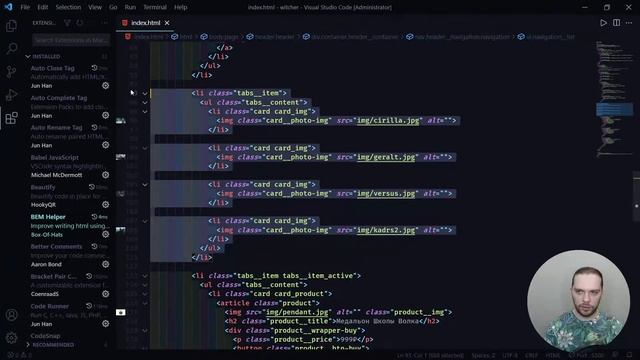Open the editor more actions ellipsis

[x=629, y=23]
